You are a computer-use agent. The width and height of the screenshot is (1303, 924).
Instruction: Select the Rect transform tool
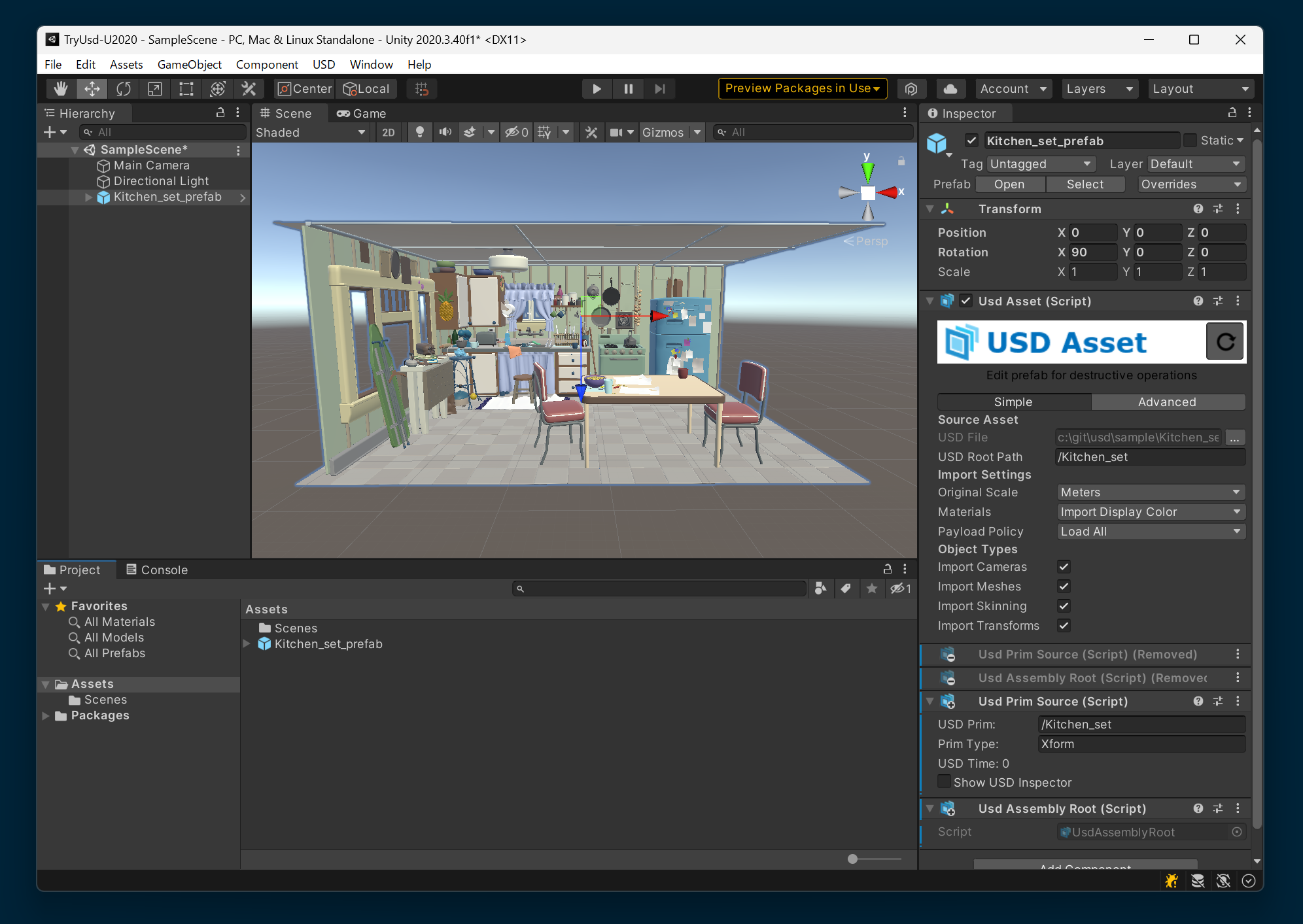(x=186, y=89)
